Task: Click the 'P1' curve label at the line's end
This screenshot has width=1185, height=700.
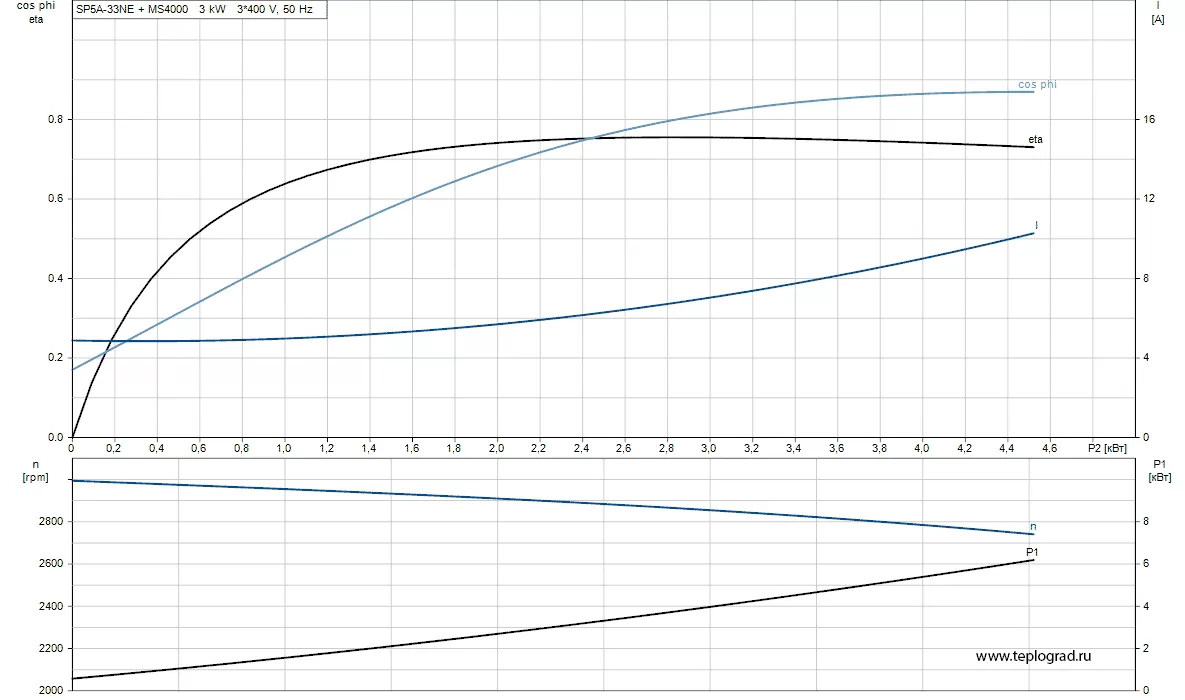Action: 1032,552
